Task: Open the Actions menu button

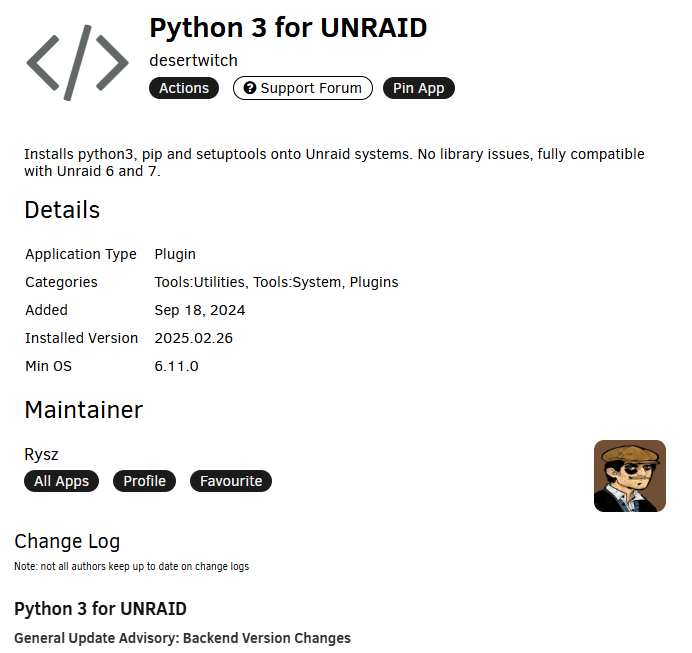Action: pyautogui.click(x=184, y=88)
